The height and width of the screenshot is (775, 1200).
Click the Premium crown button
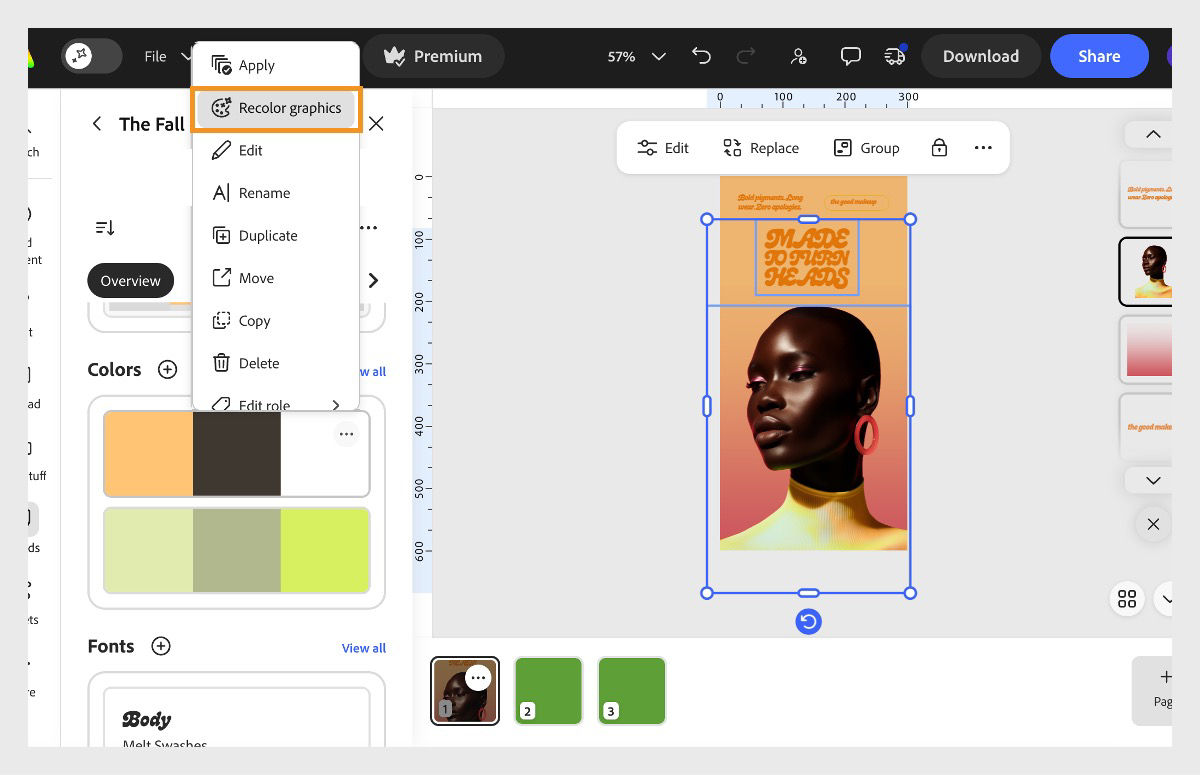pos(433,56)
